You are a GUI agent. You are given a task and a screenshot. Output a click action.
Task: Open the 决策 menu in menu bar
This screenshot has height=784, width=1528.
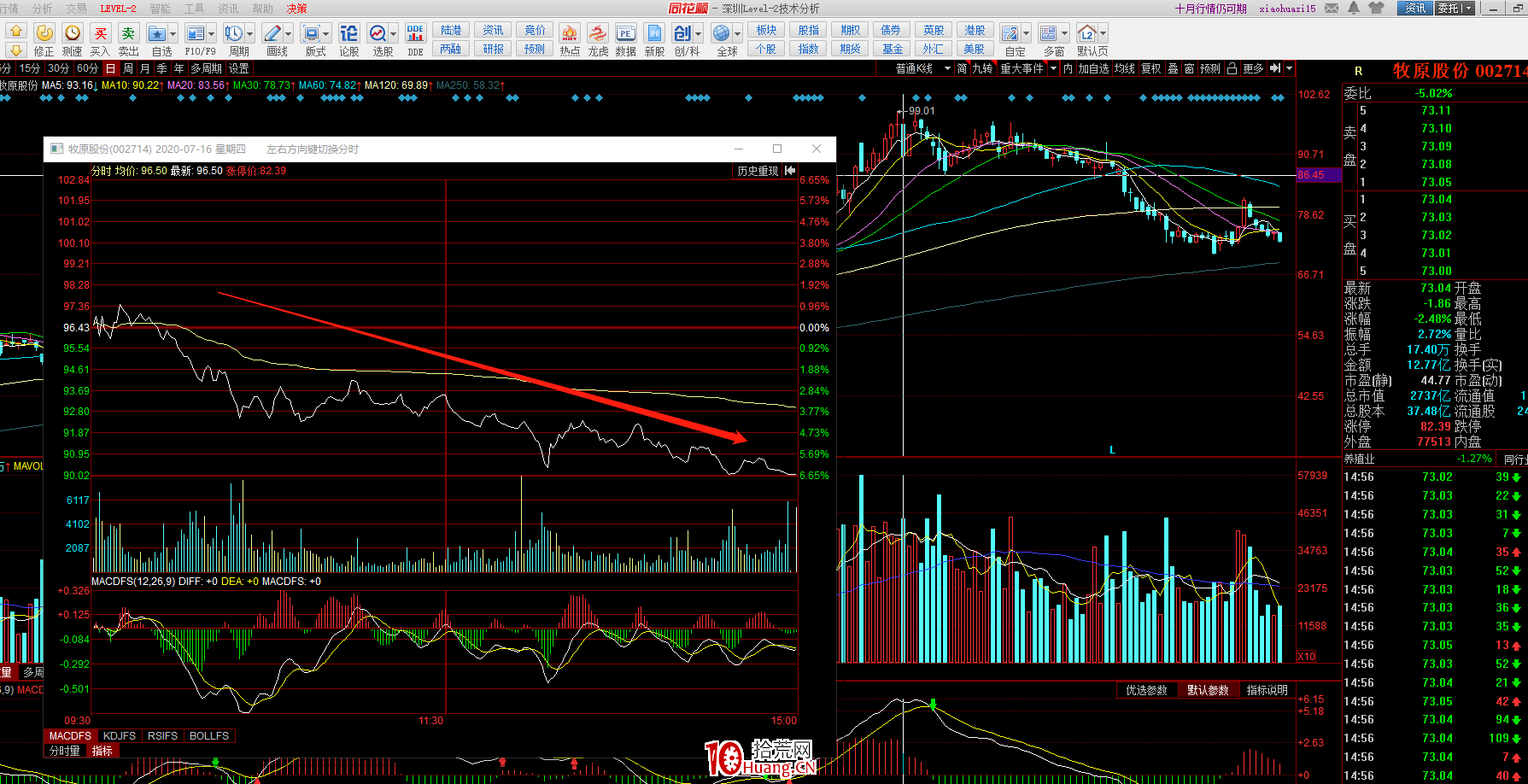coord(296,9)
